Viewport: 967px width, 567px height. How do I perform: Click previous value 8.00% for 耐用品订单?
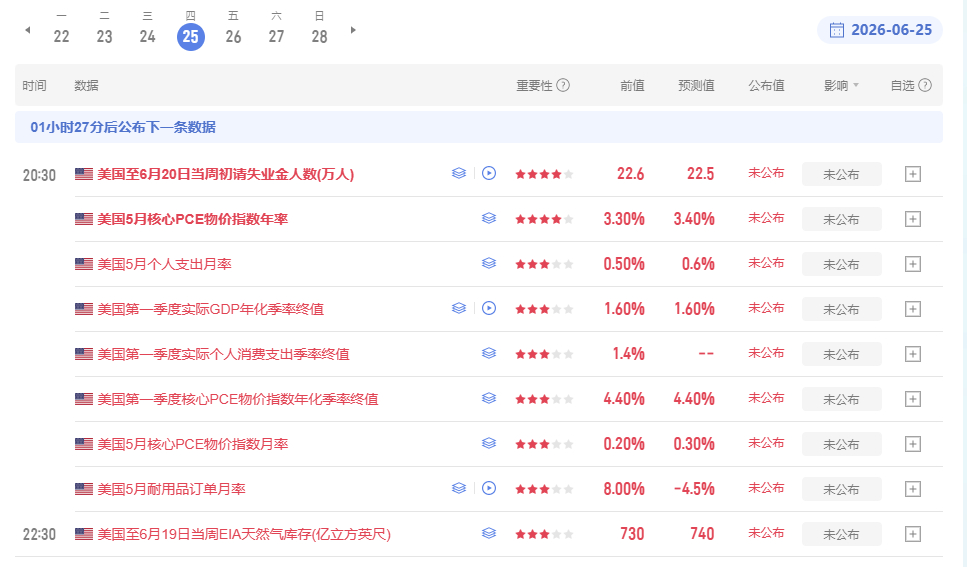tap(623, 489)
